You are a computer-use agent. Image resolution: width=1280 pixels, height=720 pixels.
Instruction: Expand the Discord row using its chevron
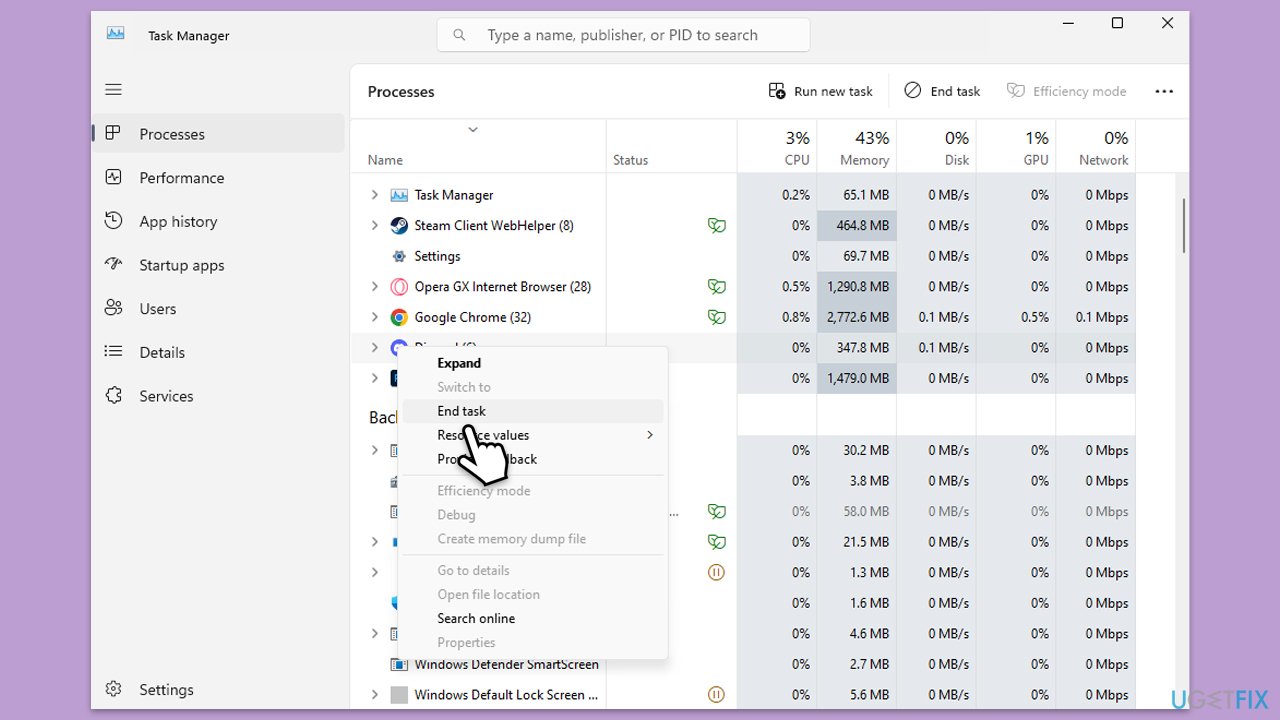pos(375,348)
